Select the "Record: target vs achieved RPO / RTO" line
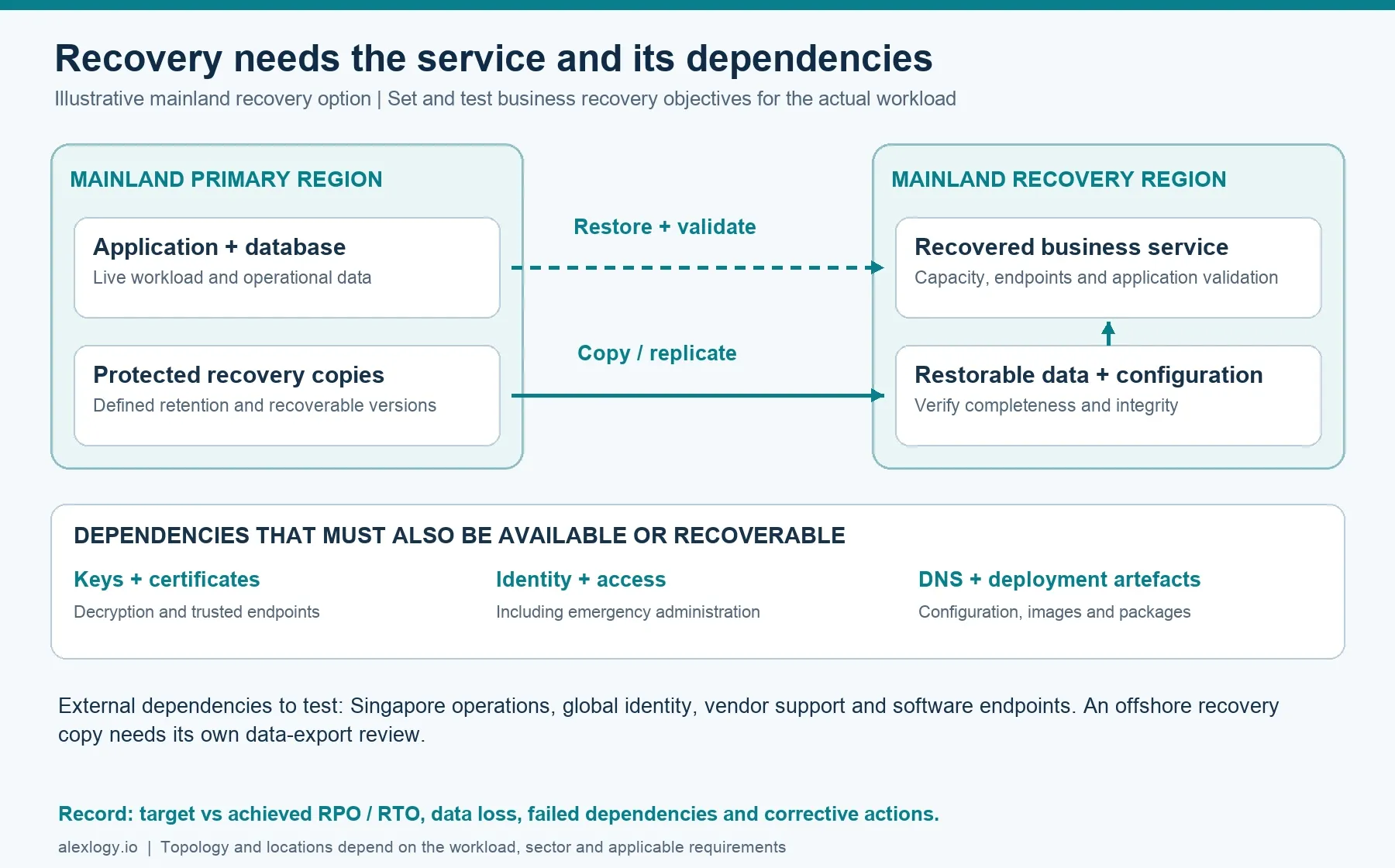 coord(498,815)
